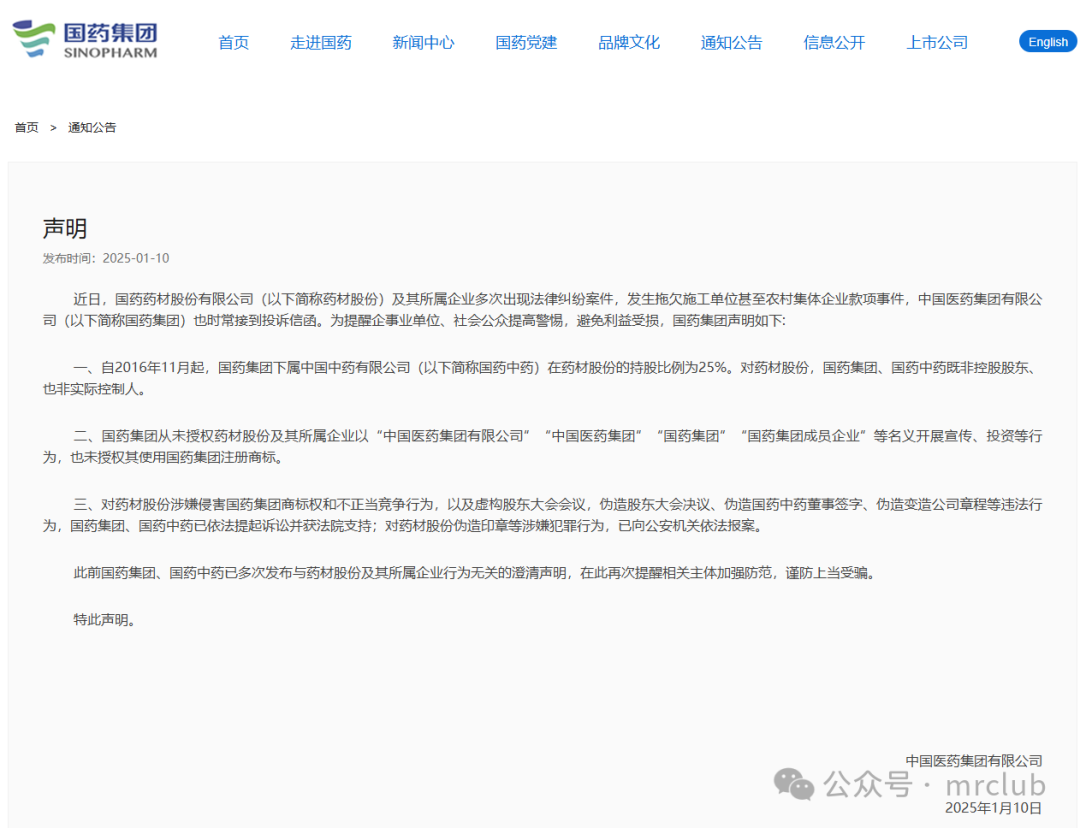
Task: Click the signature 中国医药集团有限公司
Action: [973, 760]
